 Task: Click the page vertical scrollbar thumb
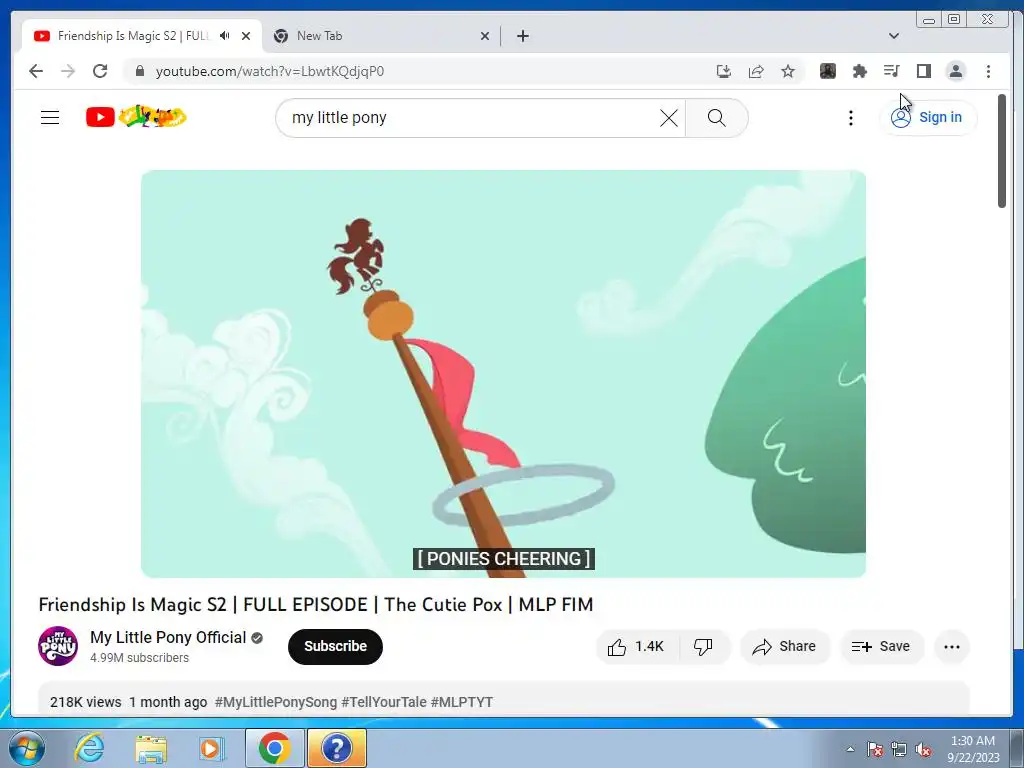coord(1002,152)
